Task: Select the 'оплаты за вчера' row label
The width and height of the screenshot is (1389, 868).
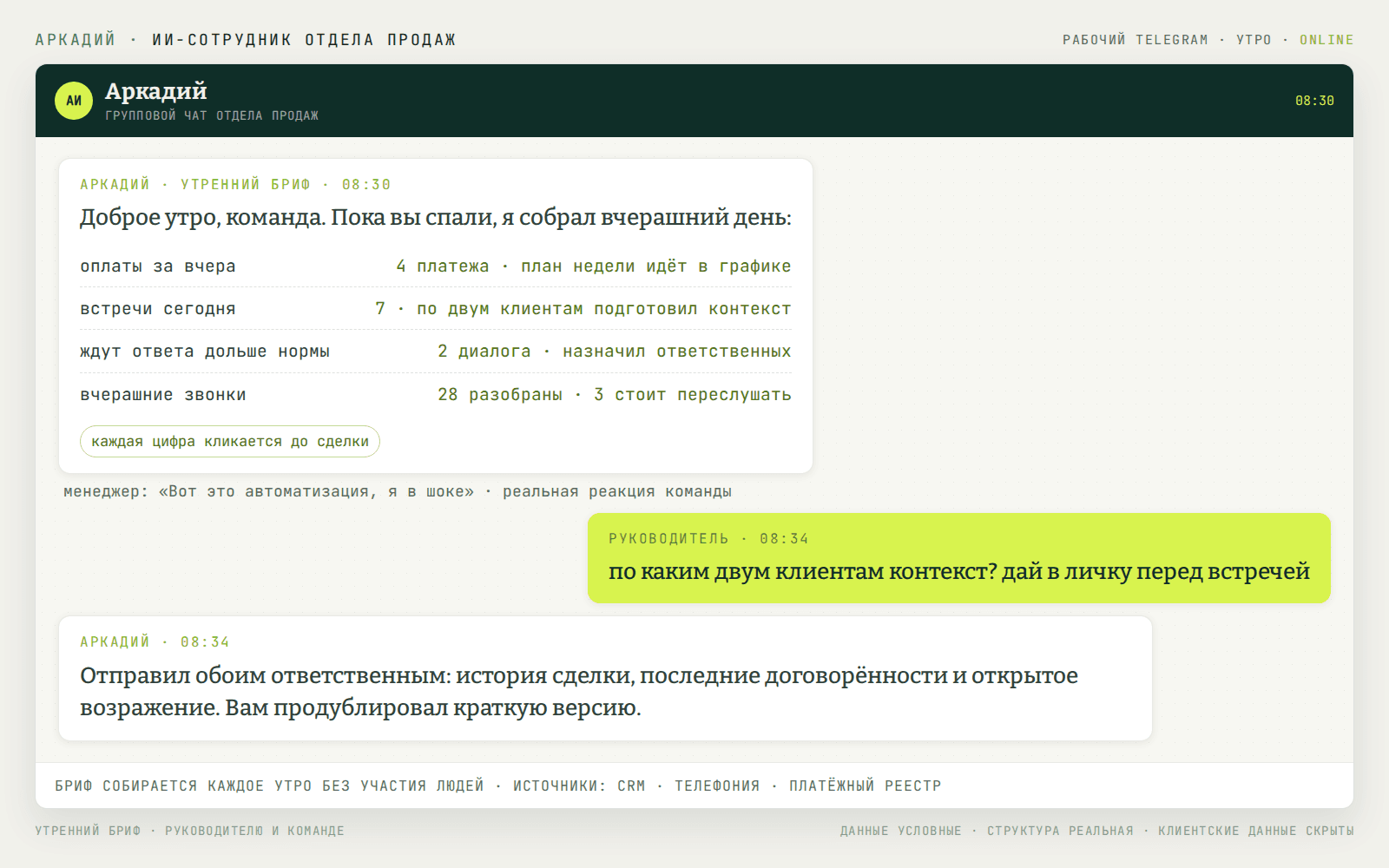Action: pos(158,266)
